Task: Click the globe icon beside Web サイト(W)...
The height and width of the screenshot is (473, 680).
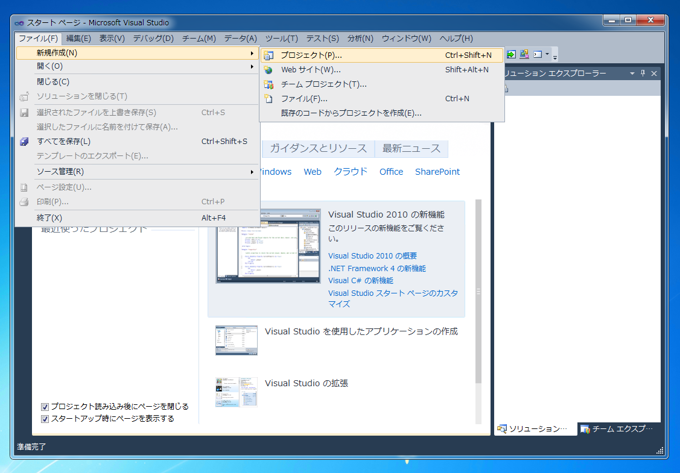Action: [x=269, y=70]
